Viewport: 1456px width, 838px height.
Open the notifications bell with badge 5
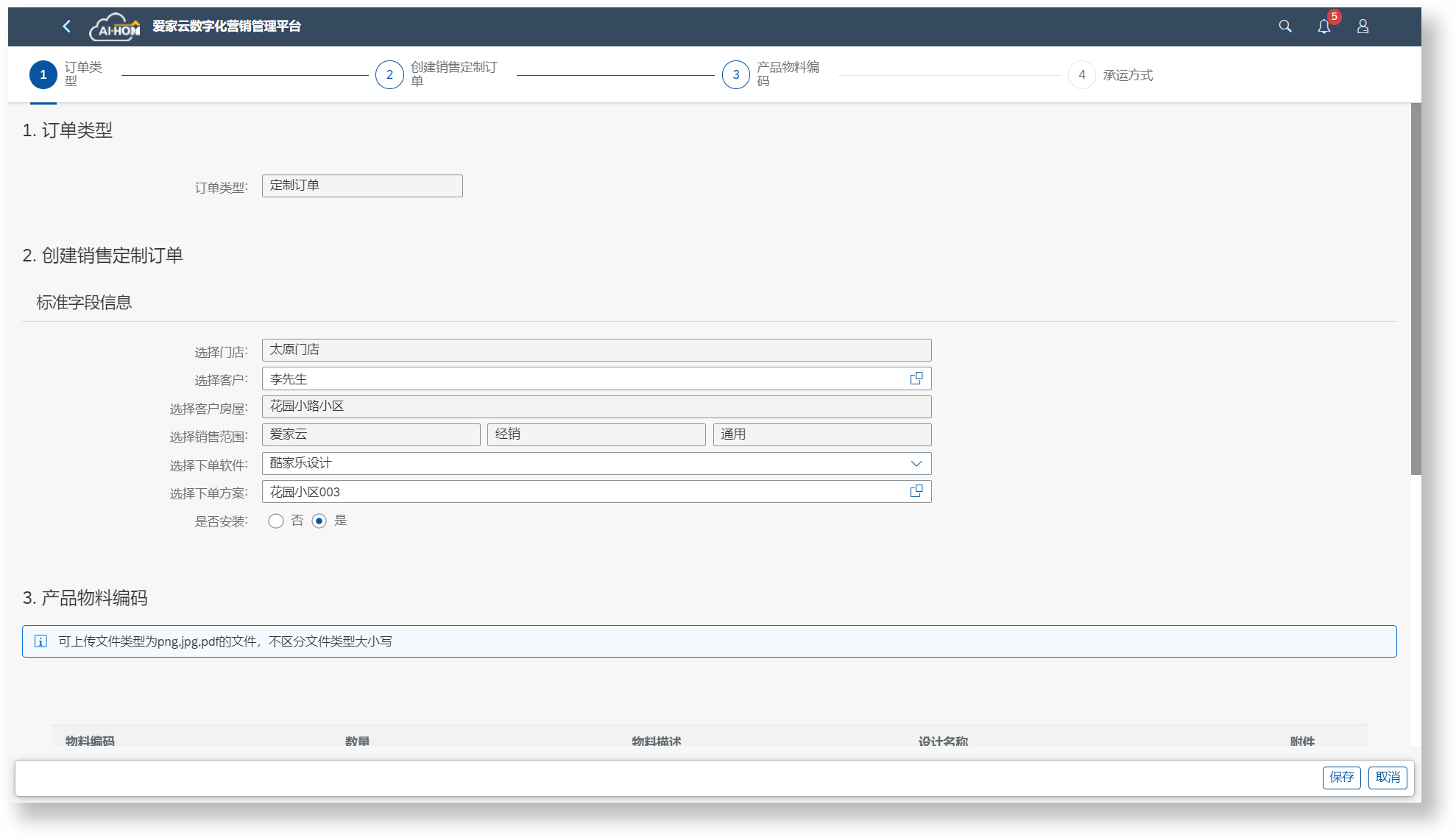[1324, 27]
